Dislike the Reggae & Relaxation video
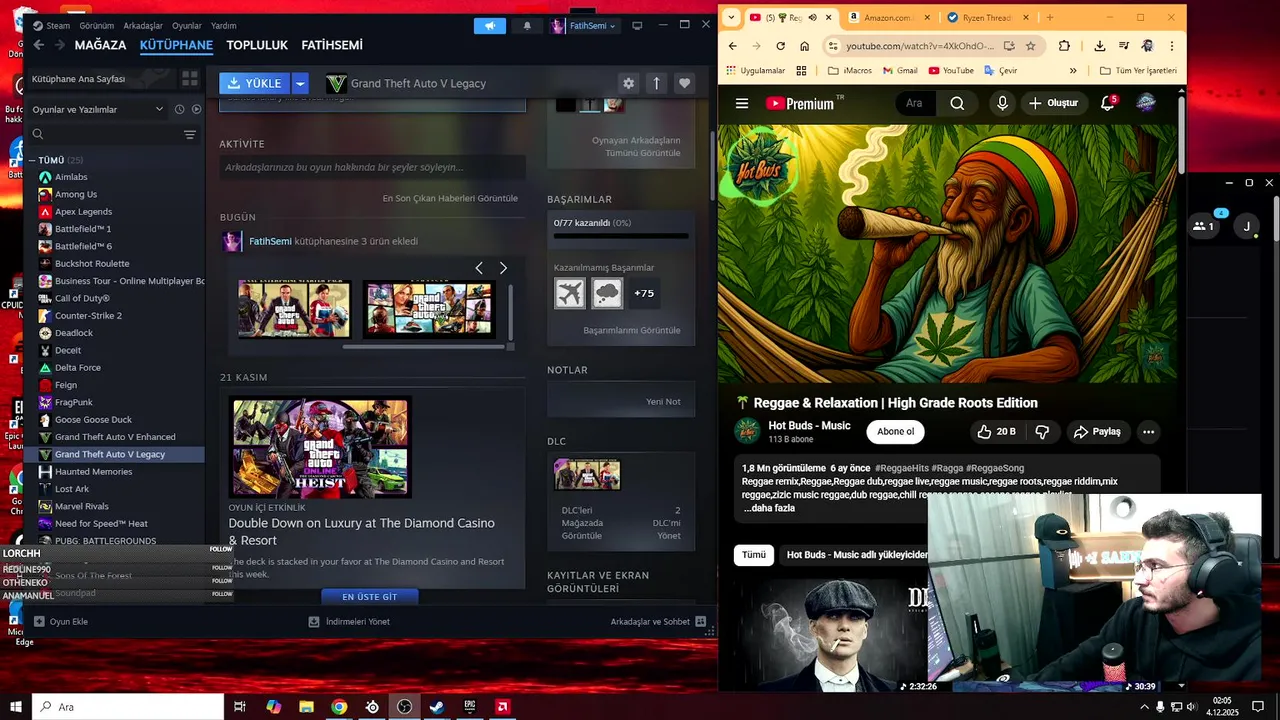Image resolution: width=1280 pixels, height=720 pixels. tap(1042, 432)
